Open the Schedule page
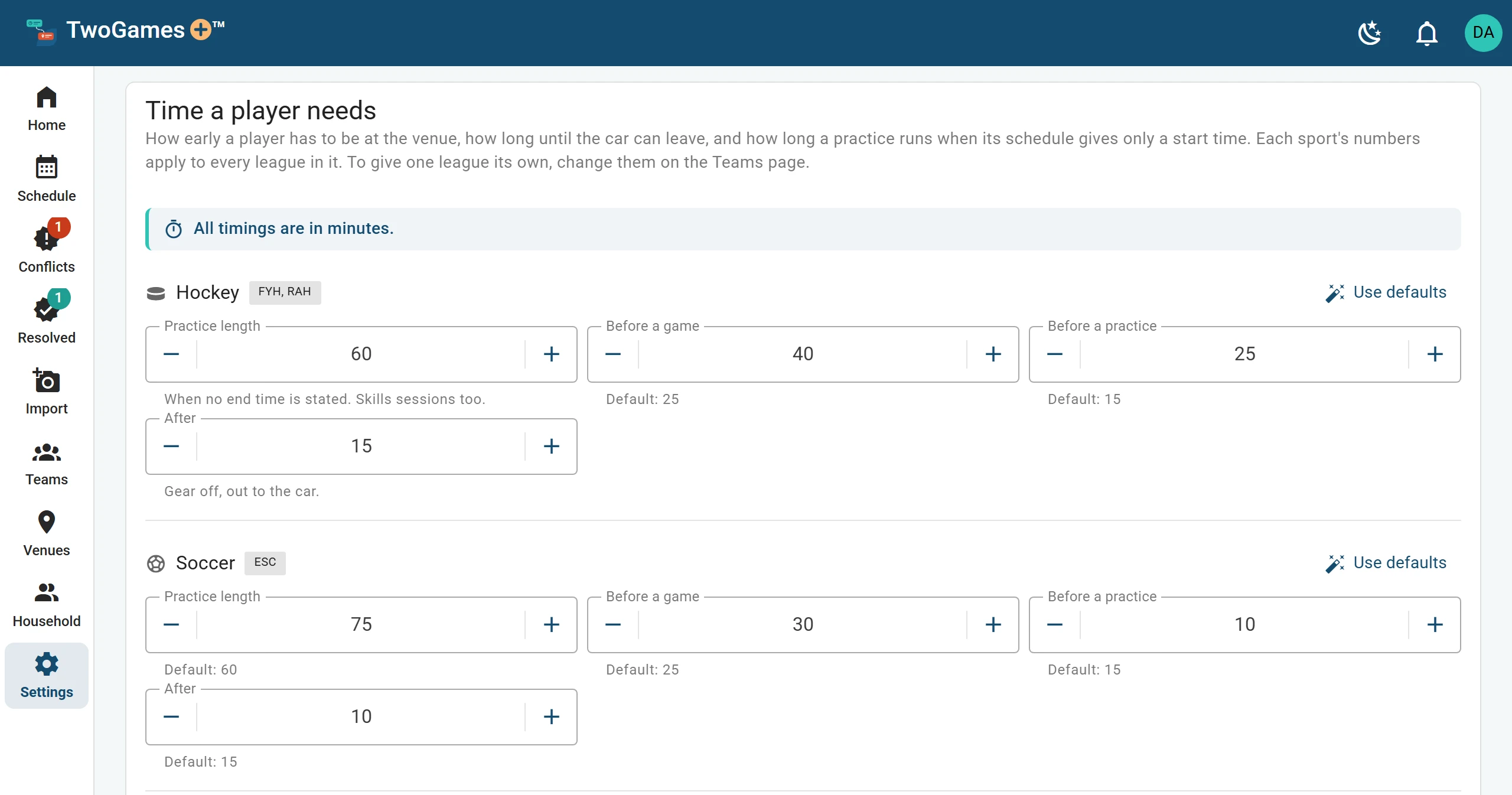This screenshot has height=795, width=1512. [47, 180]
